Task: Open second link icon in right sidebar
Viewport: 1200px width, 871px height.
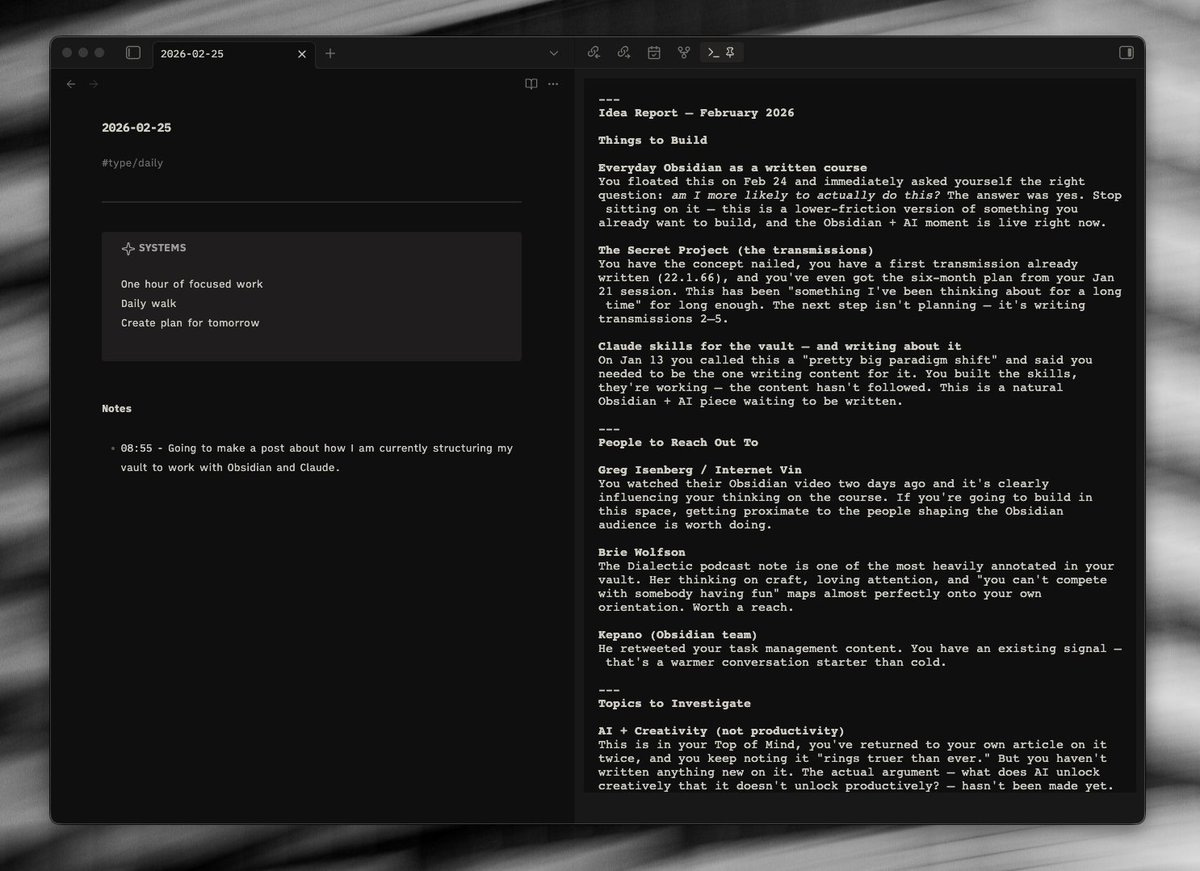Action: (x=624, y=53)
